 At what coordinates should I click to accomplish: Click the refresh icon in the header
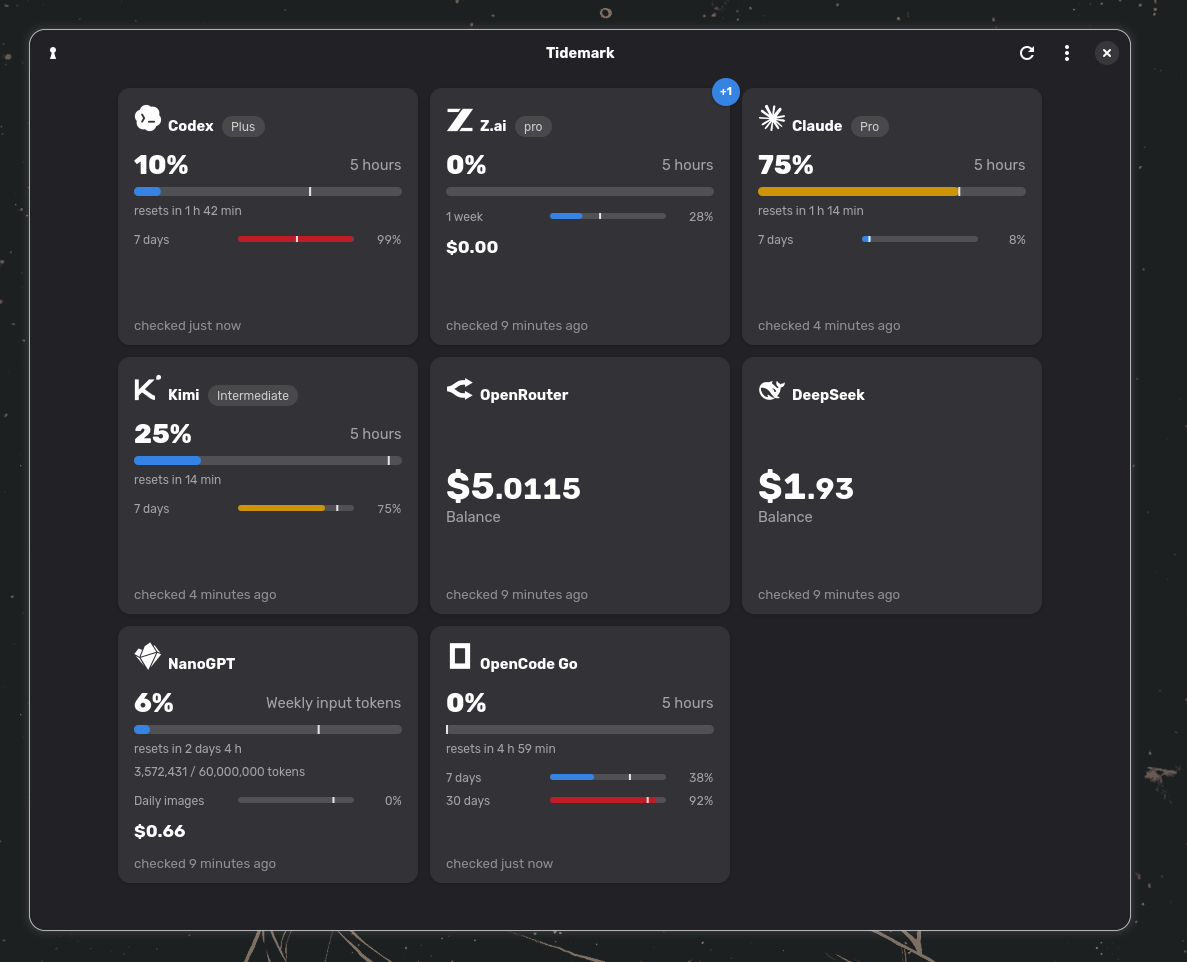1027,53
